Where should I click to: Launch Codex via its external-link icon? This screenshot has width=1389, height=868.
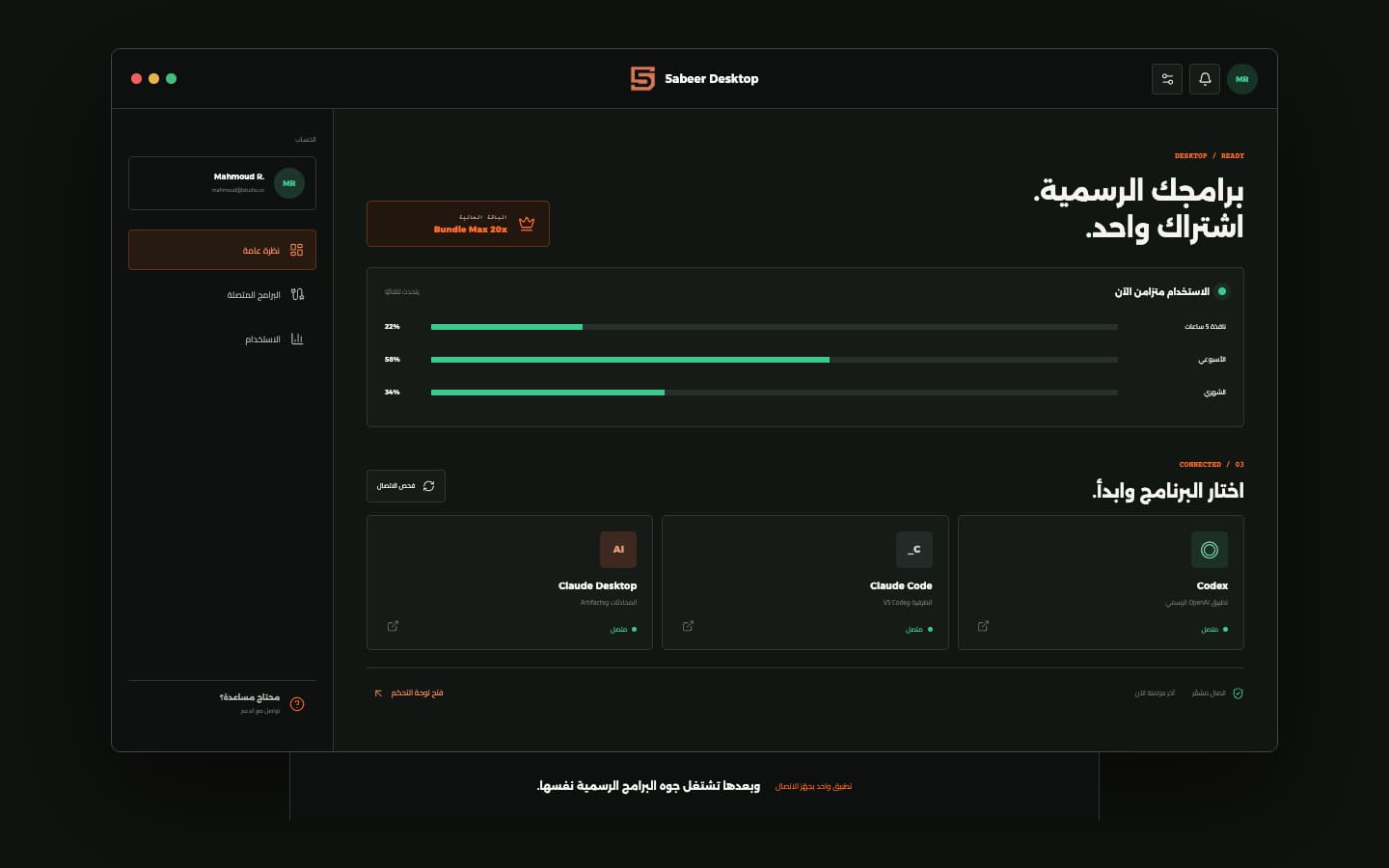[983, 626]
